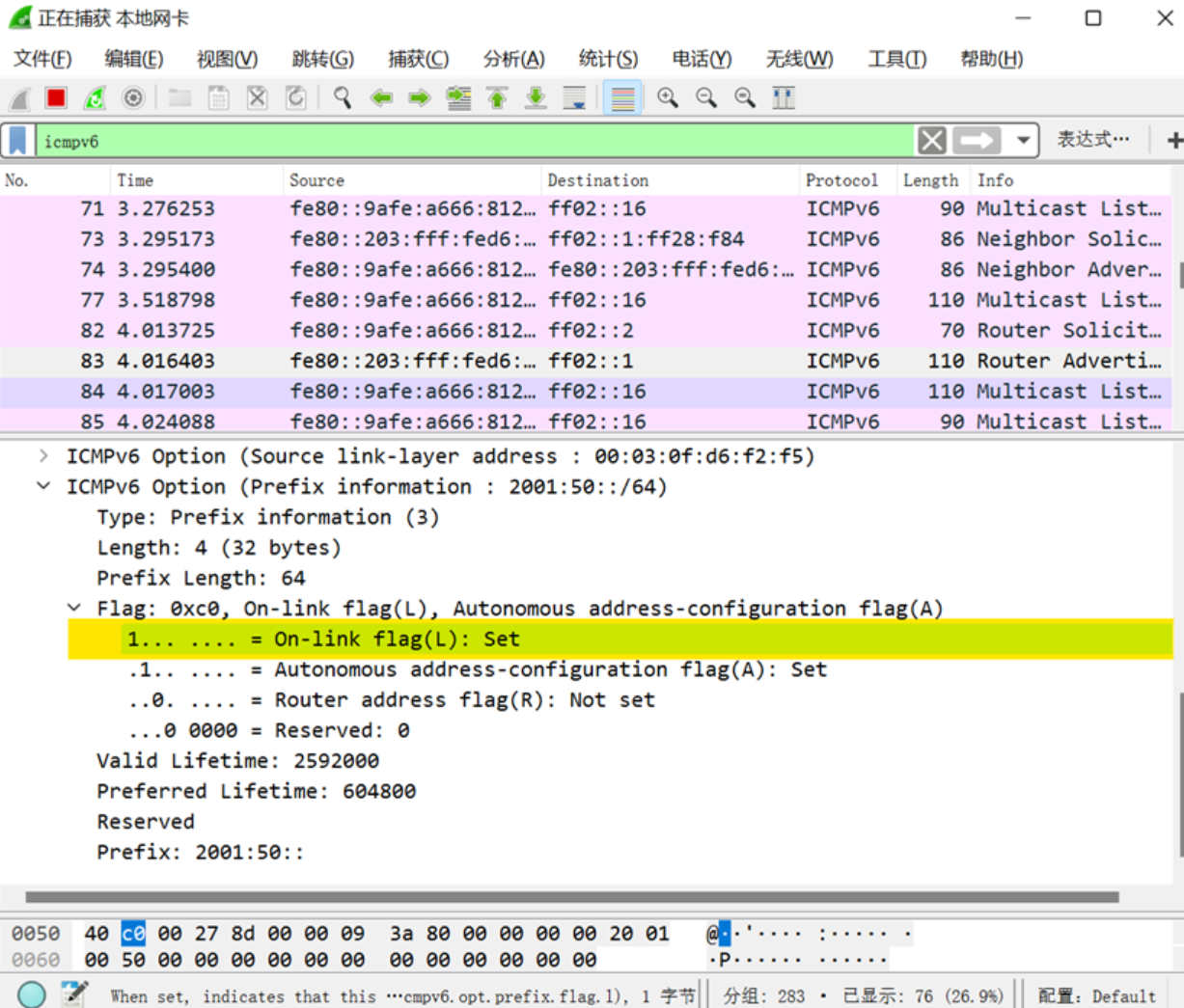
Task: Stop the running capture (red square)
Action: coord(56,98)
